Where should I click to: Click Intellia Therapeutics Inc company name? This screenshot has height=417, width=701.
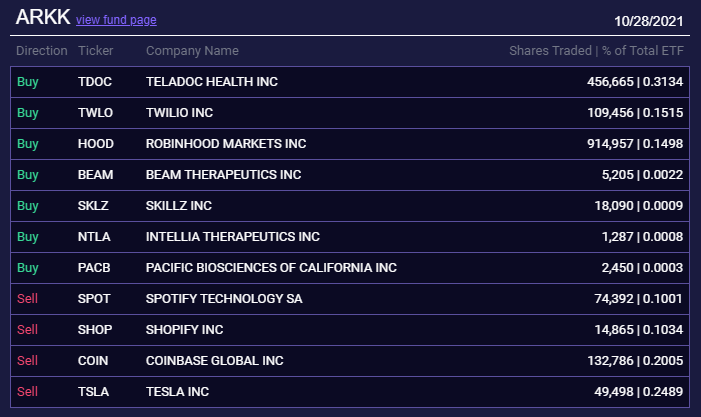click(232, 236)
